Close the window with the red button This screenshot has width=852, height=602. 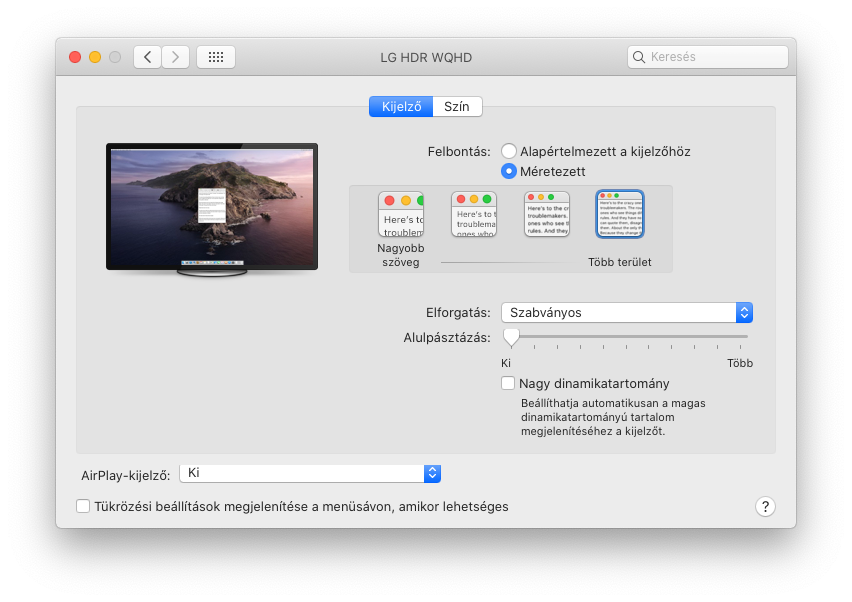click(75, 57)
